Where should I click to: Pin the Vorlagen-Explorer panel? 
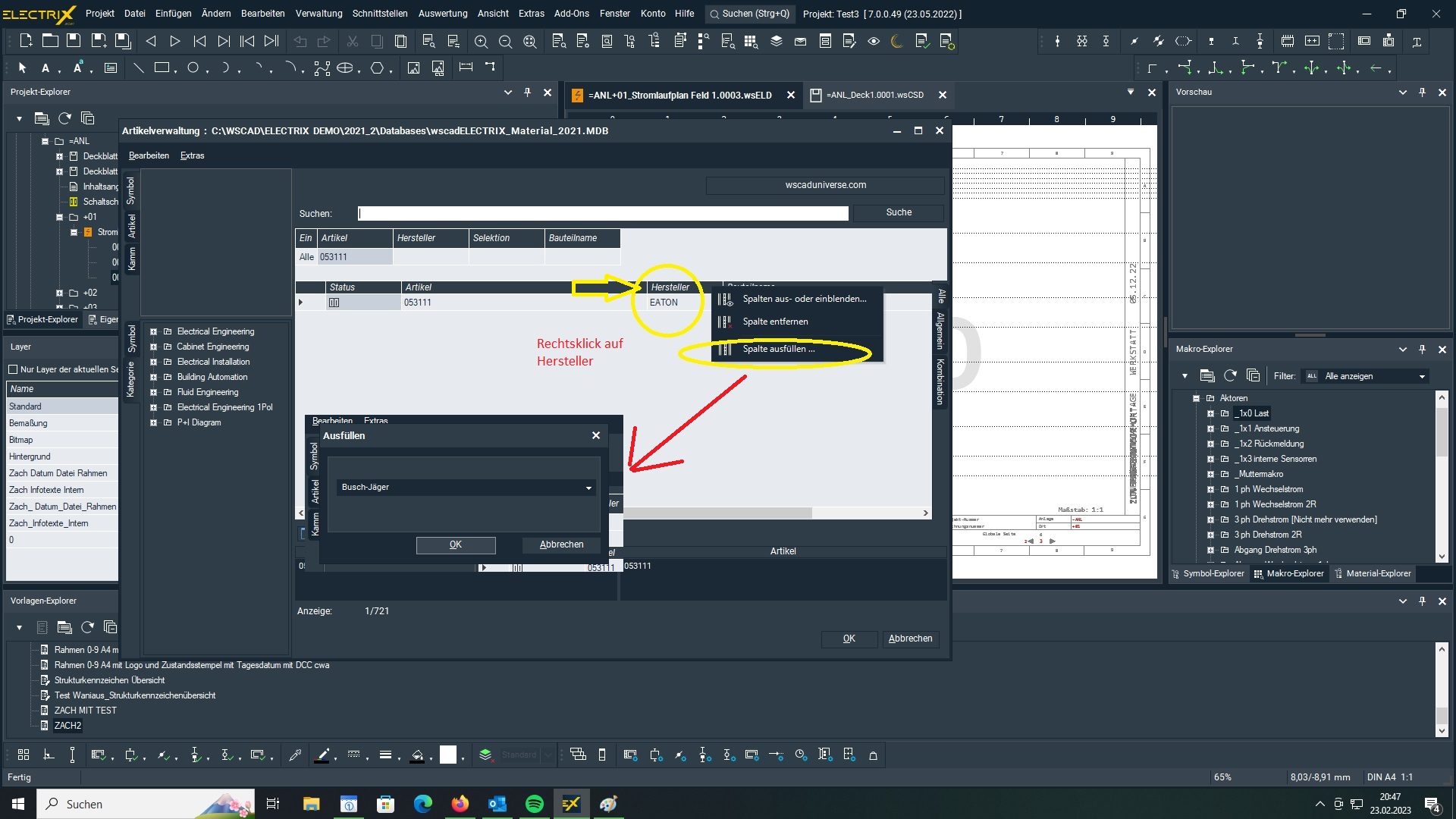click(x=1422, y=601)
